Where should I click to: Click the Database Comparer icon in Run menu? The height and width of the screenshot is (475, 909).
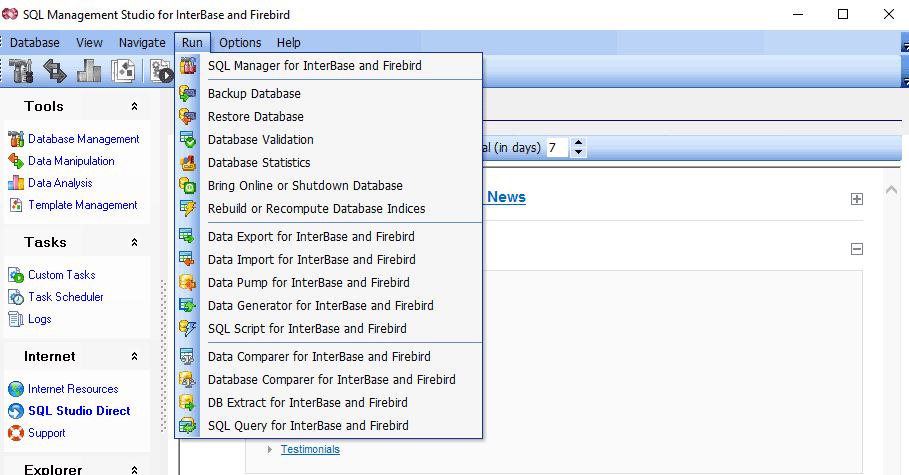click(x=187, y=380)
